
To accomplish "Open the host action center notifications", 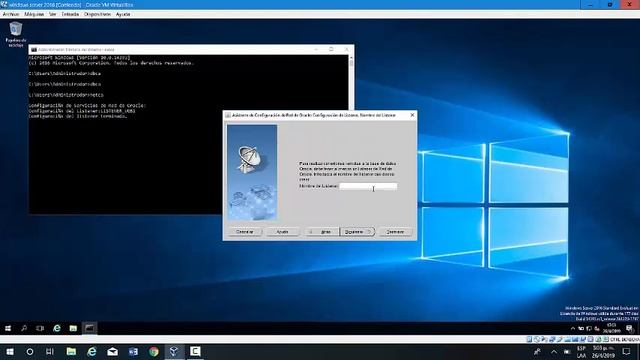I will (x=627, y=351).
